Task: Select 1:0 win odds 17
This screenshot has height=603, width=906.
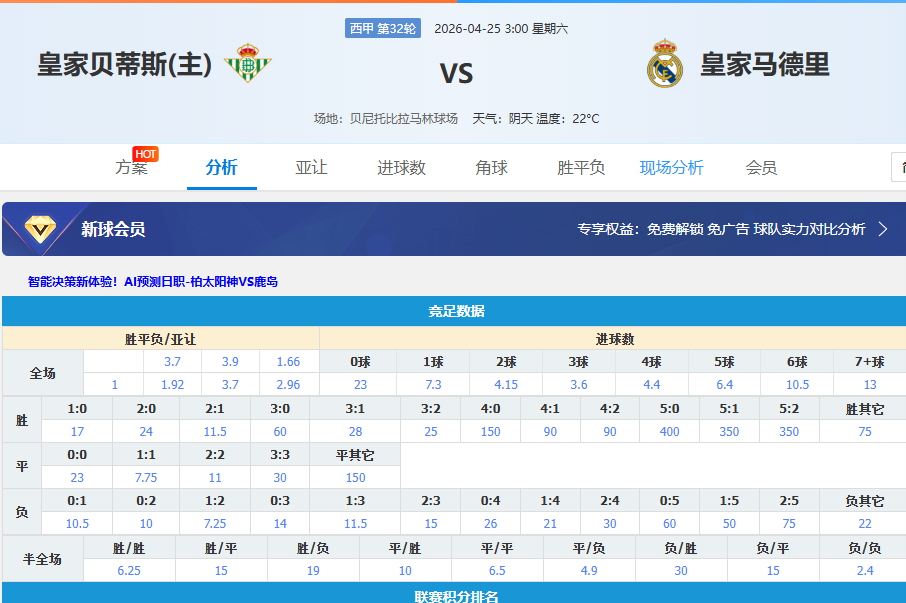Action: tap(77, 431)
